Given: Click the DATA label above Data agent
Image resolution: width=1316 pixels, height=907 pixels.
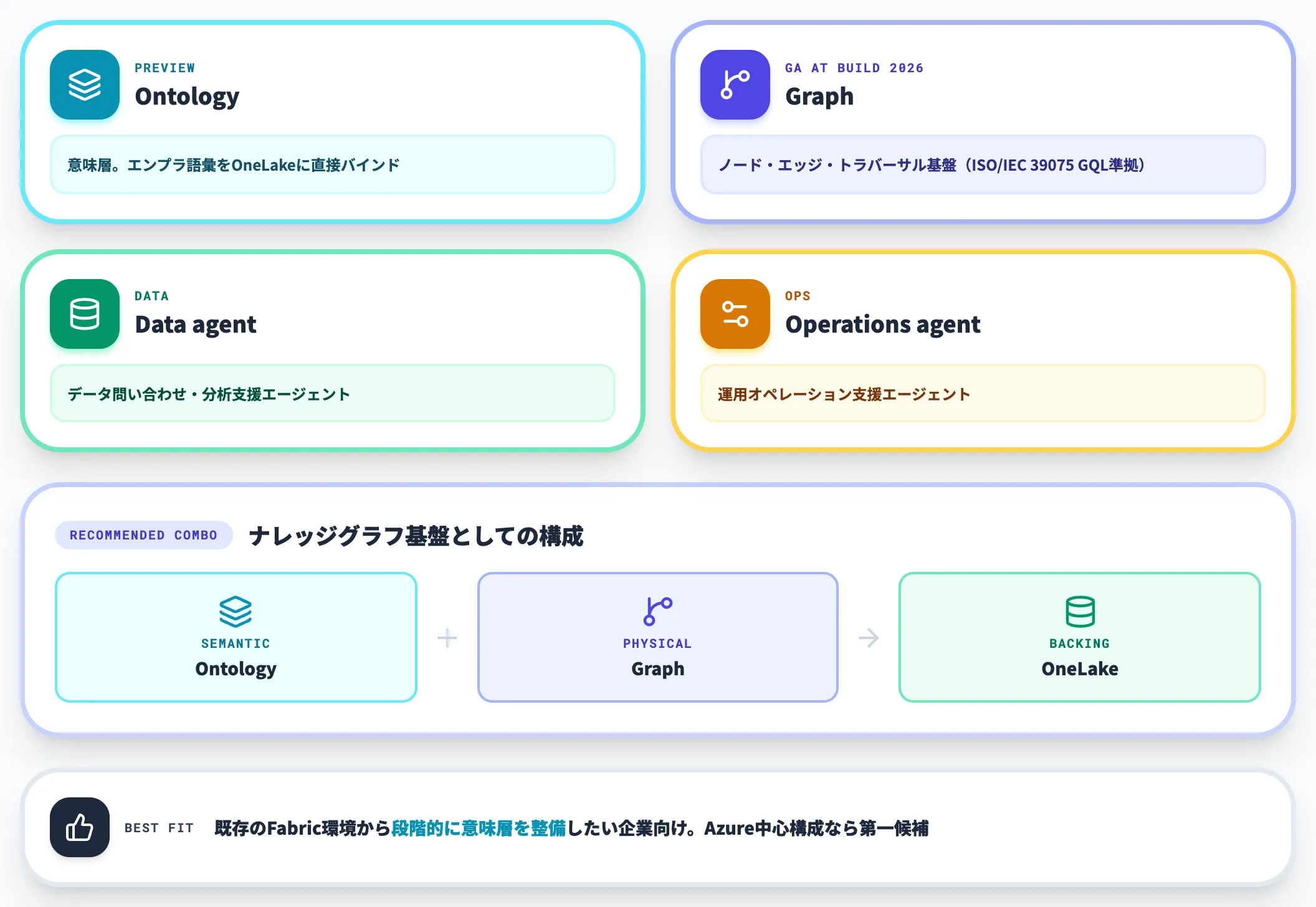Looking at the screenshot, I should tap(152, 296).
